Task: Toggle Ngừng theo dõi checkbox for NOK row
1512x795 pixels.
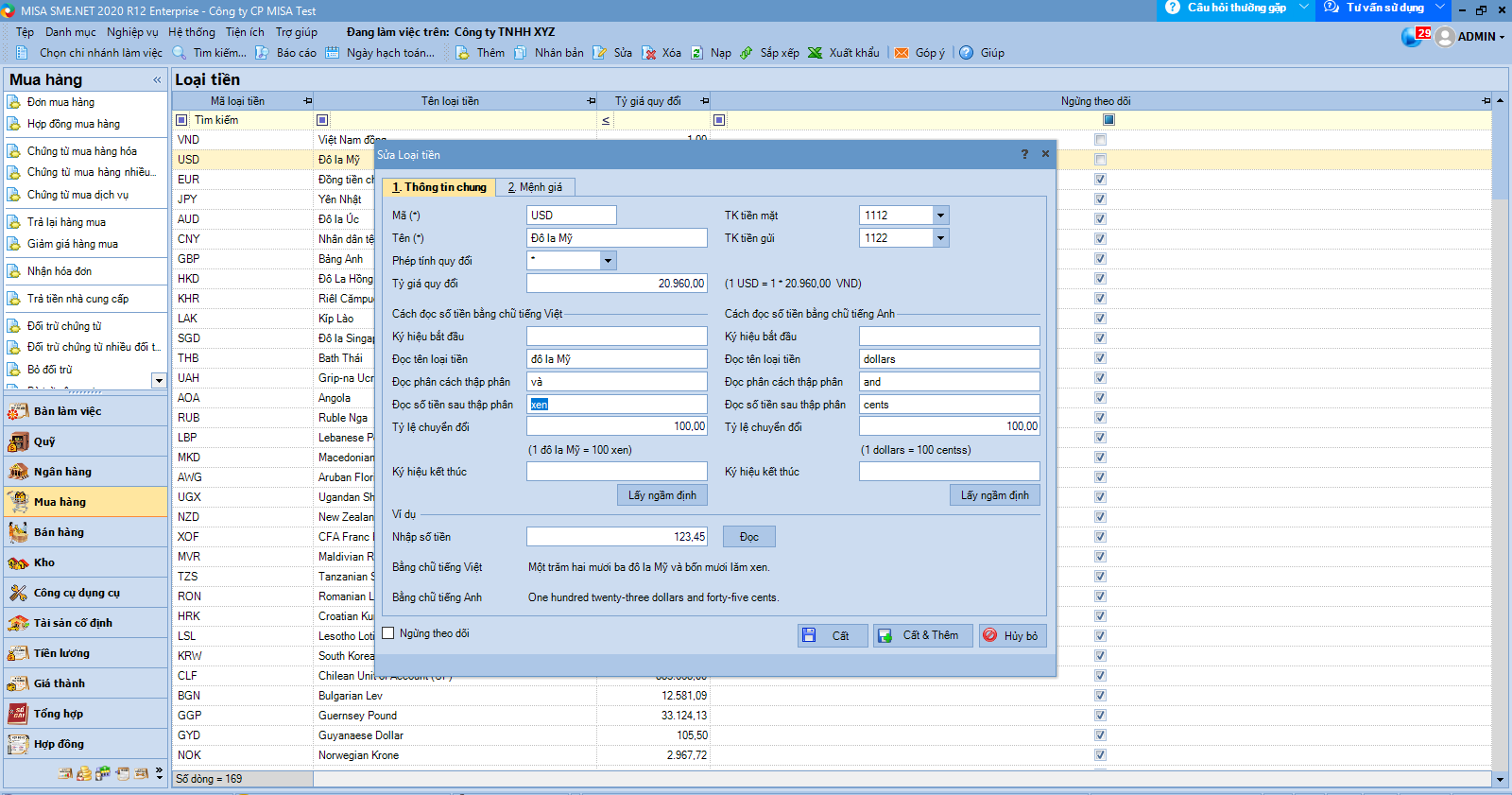Action: [x=1100, y=755]
